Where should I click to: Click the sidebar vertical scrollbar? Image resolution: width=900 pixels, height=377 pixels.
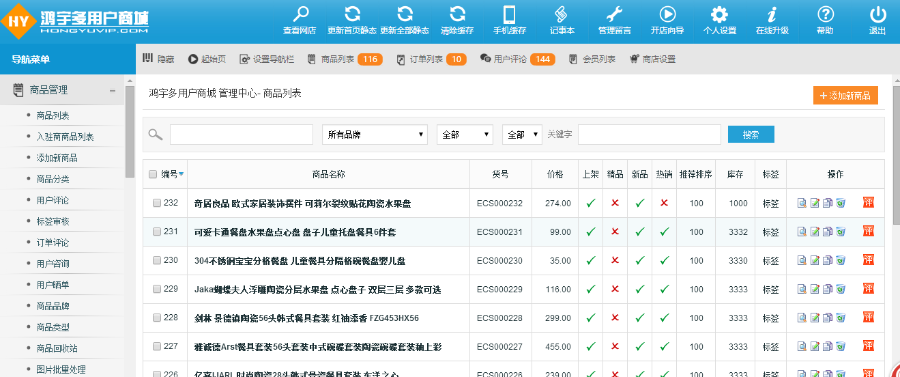(130, 132)
